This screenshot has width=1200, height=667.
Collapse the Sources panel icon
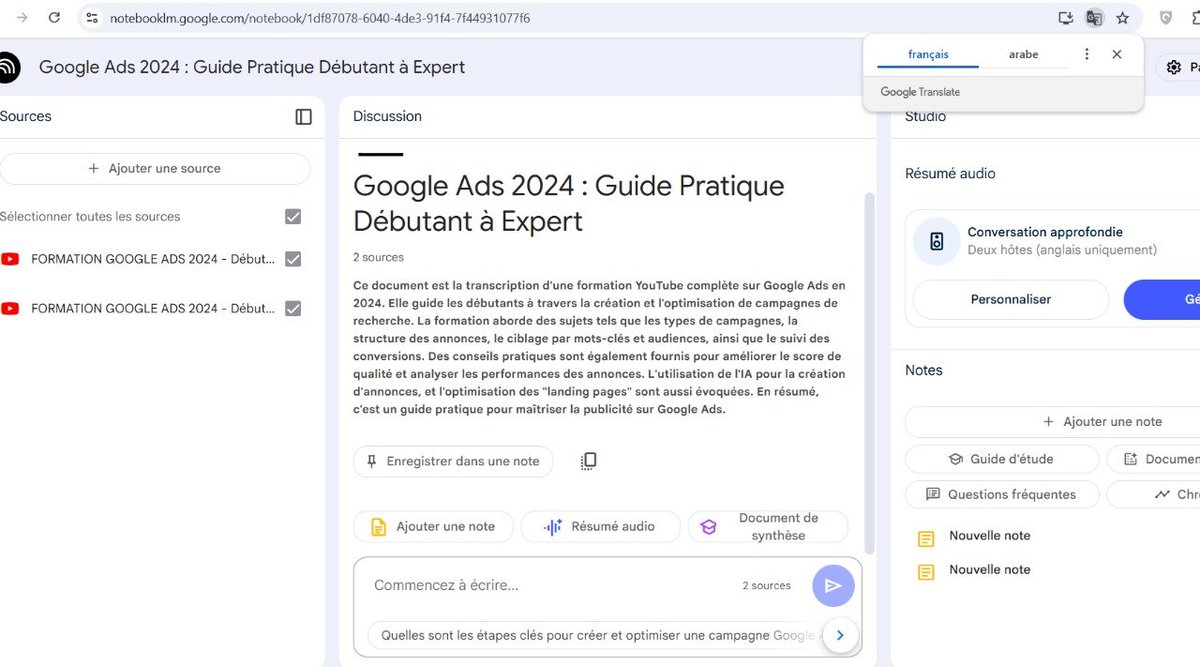pyautogui.click(x=304, y=117)
